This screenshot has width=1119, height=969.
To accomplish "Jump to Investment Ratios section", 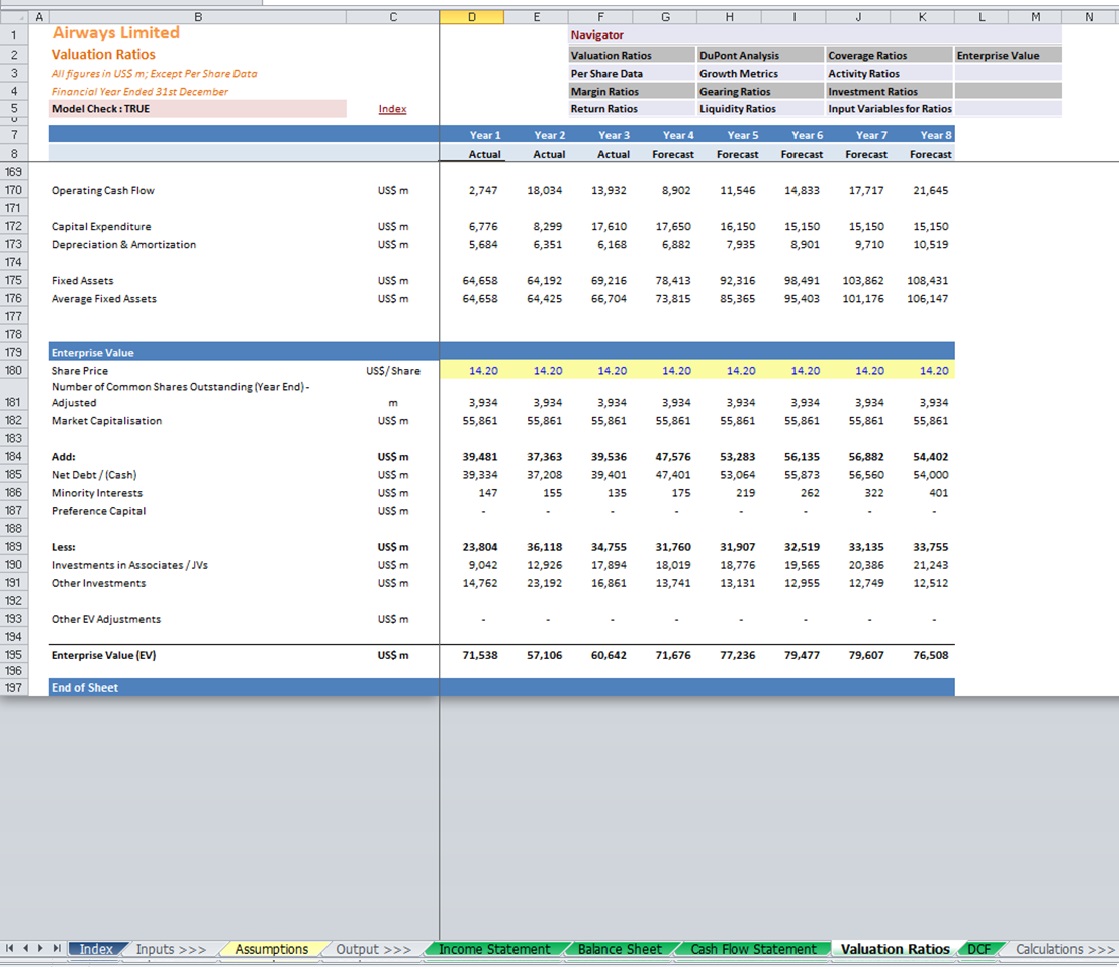I will pyautogui.click(x=889, y=91).
